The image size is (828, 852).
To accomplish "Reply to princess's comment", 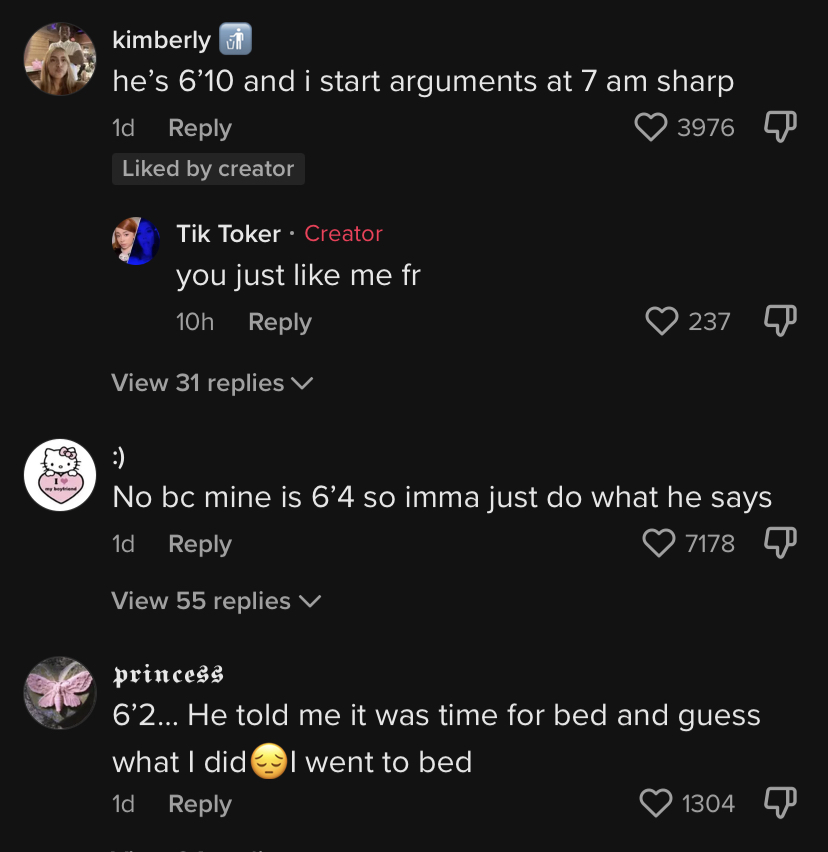I will [200, 805].
